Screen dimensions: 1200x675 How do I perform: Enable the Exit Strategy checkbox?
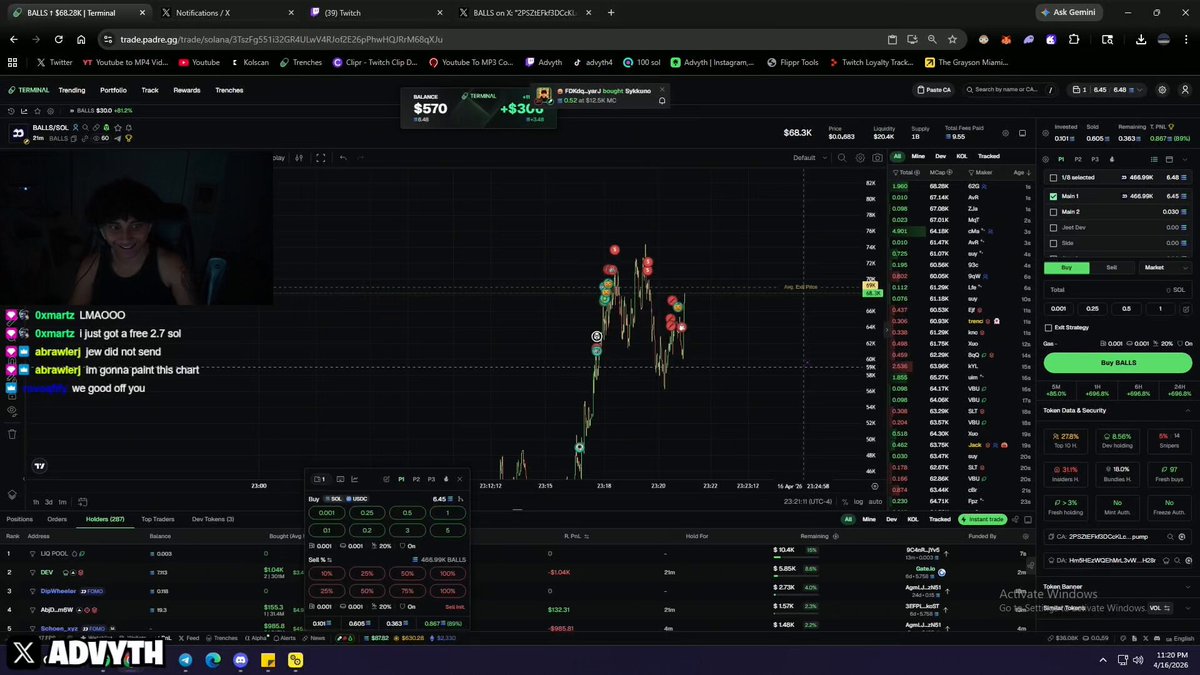(1048, 328)
